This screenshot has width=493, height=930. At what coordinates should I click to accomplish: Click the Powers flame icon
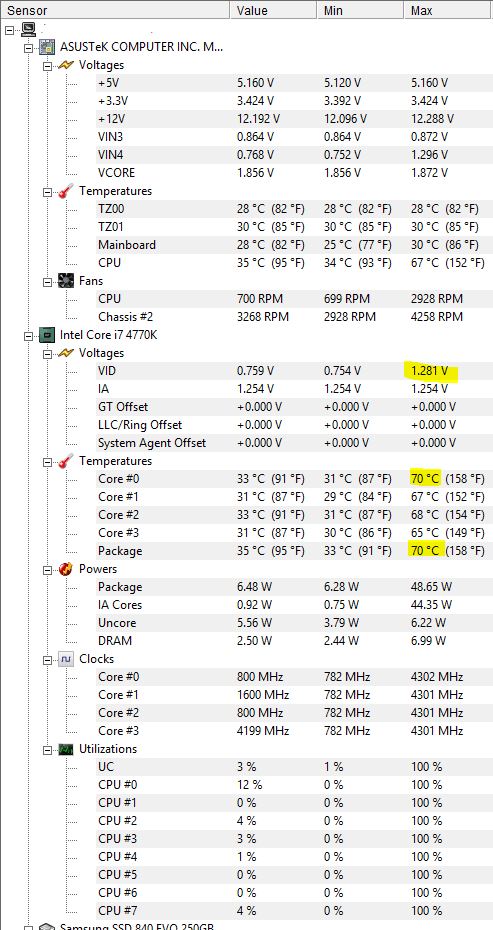pos(66,569)
